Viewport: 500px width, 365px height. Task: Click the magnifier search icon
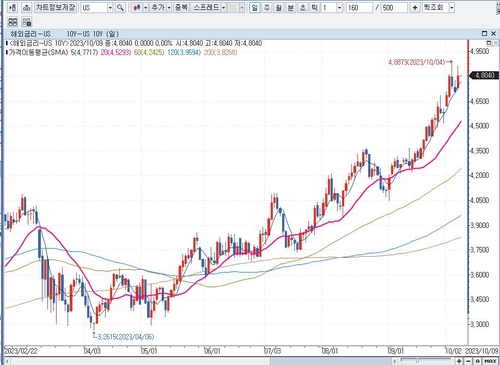click(120, 7)
